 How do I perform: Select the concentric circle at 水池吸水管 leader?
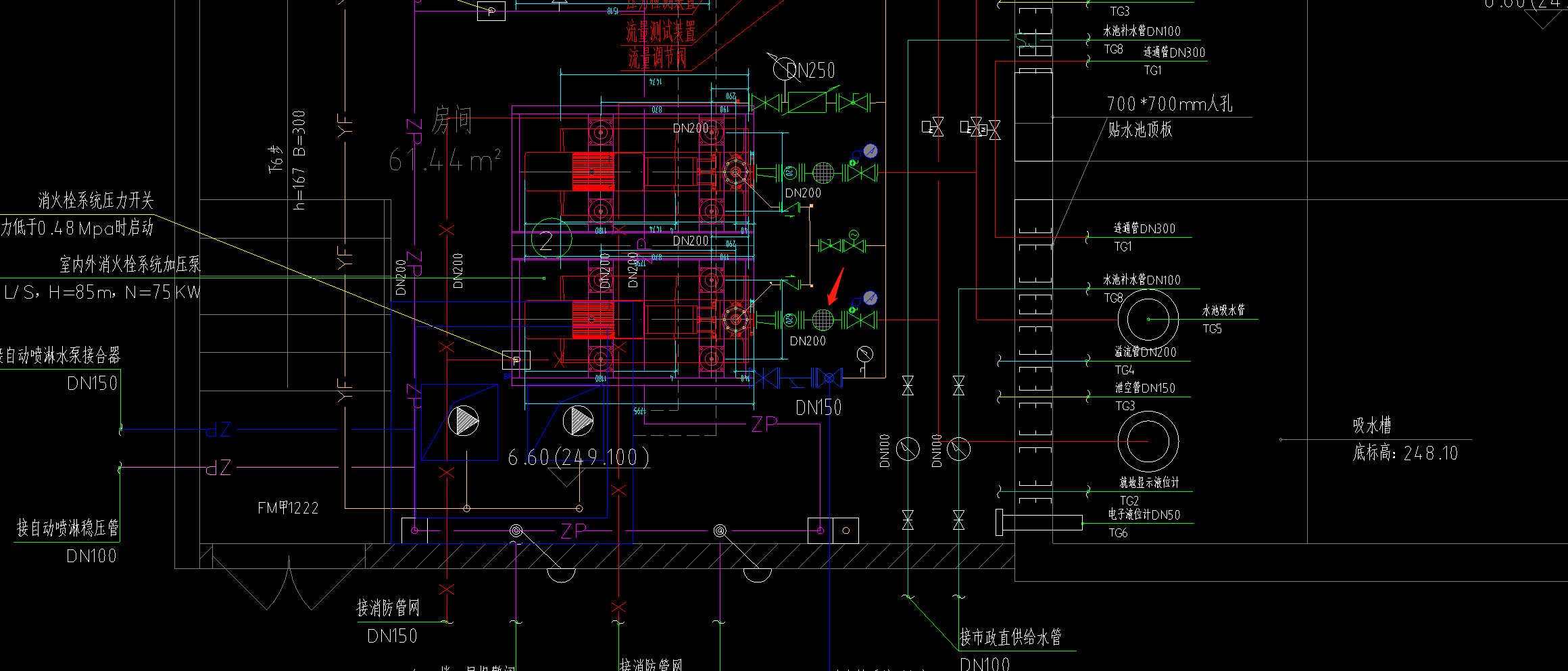click(1148, 319)
